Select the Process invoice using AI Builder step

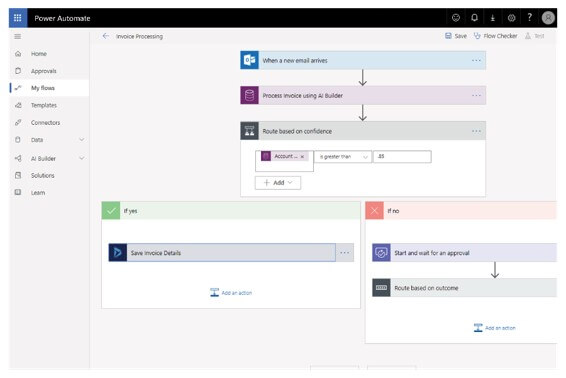(x=363, y=95)
